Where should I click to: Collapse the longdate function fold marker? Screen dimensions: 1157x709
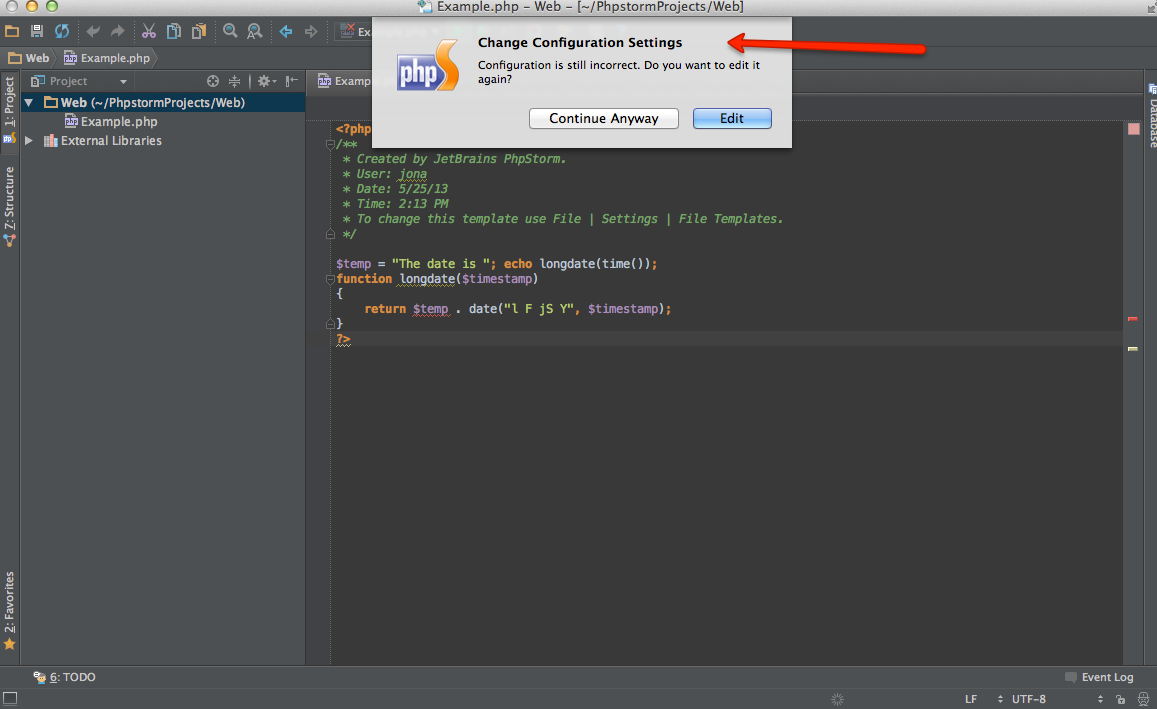tap(330, 279)
